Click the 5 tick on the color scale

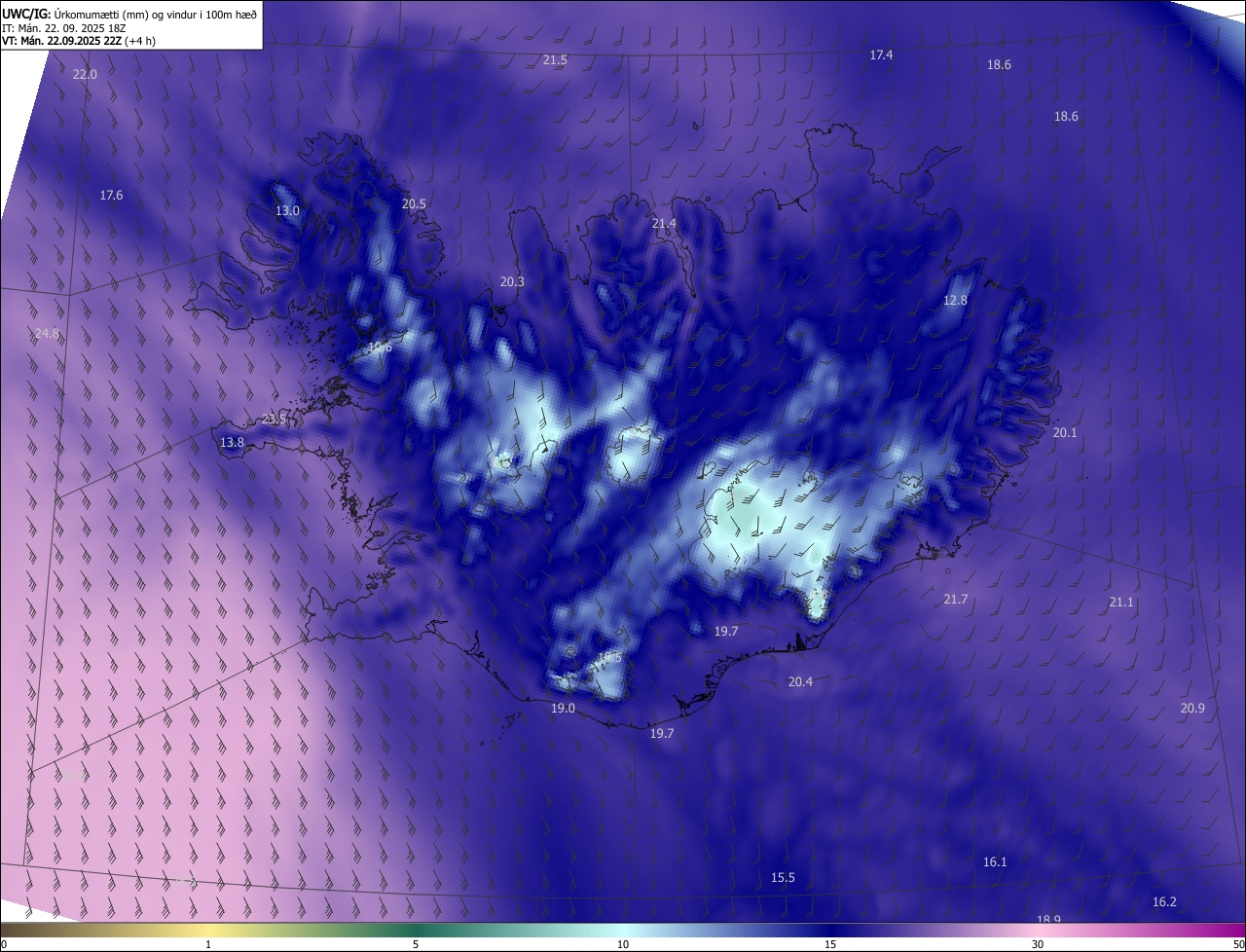pyautogui.click(x=416, y=945)
